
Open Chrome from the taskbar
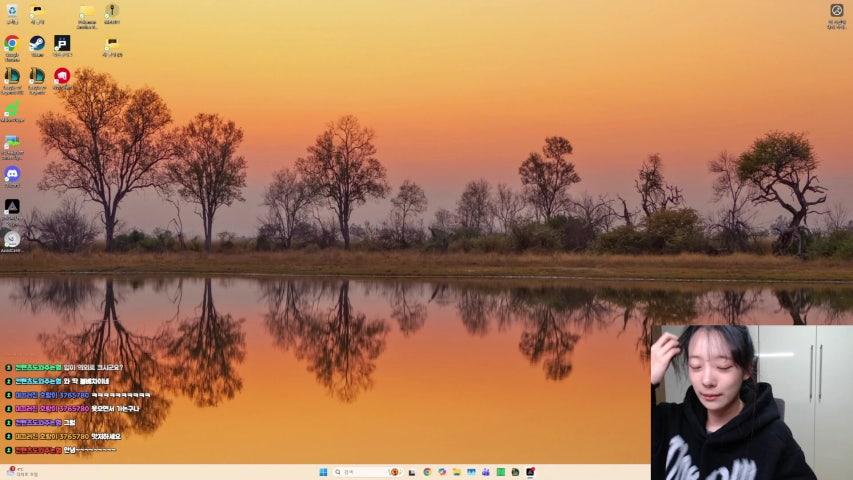pyautogui.click(x=427, y=472)
